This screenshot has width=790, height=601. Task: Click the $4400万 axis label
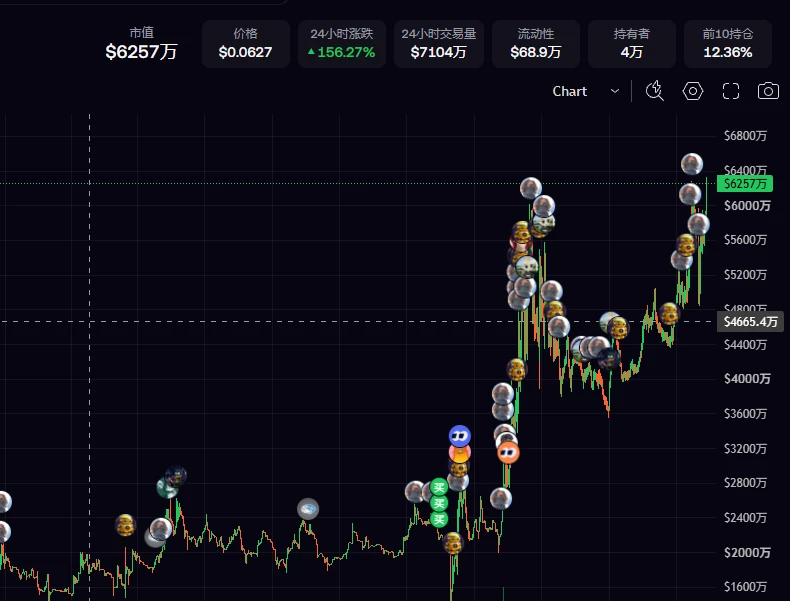click(x=745, y=345)
